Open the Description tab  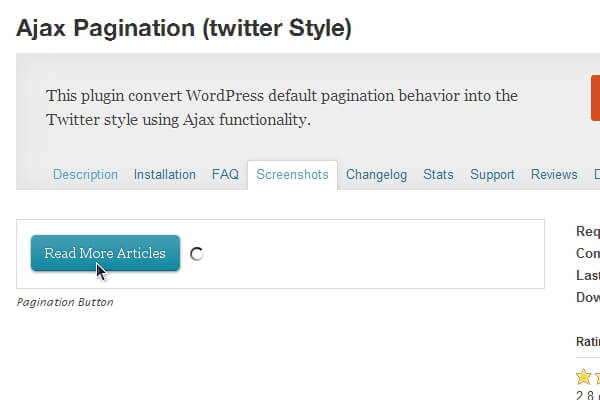[85, 174]
